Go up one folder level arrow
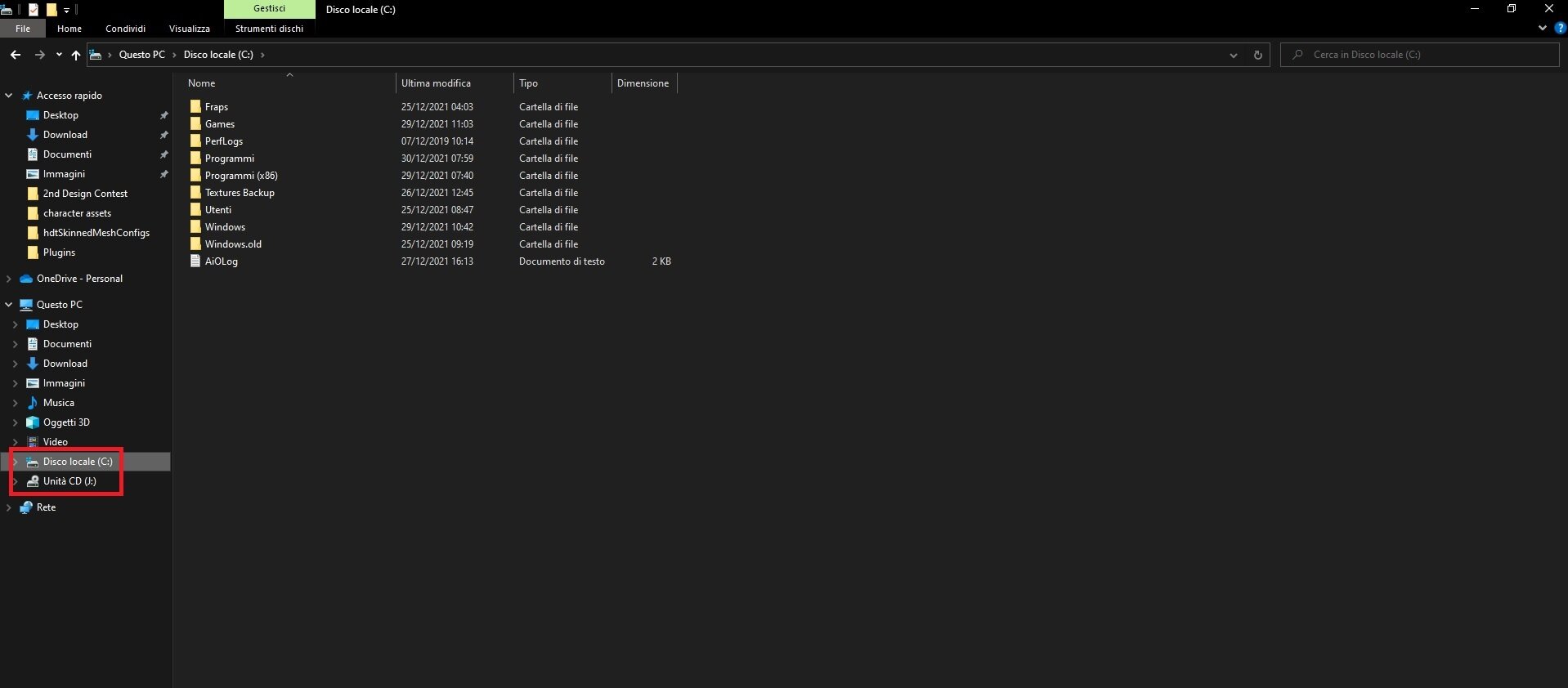Viewport: 1568px width, 688px height. pyautogui.click(x=76, y=55)
